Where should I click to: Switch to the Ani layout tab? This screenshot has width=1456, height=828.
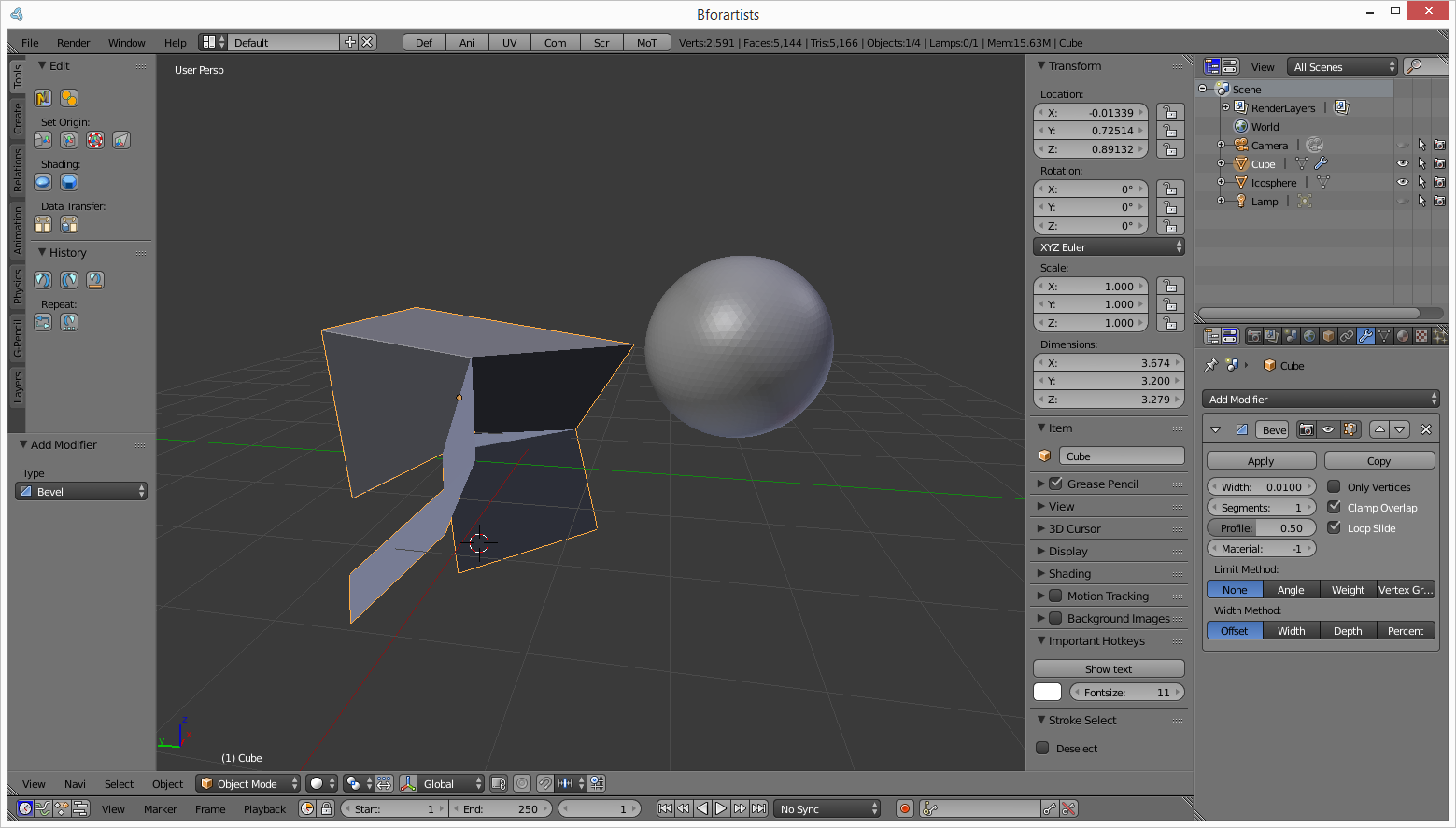467,42
